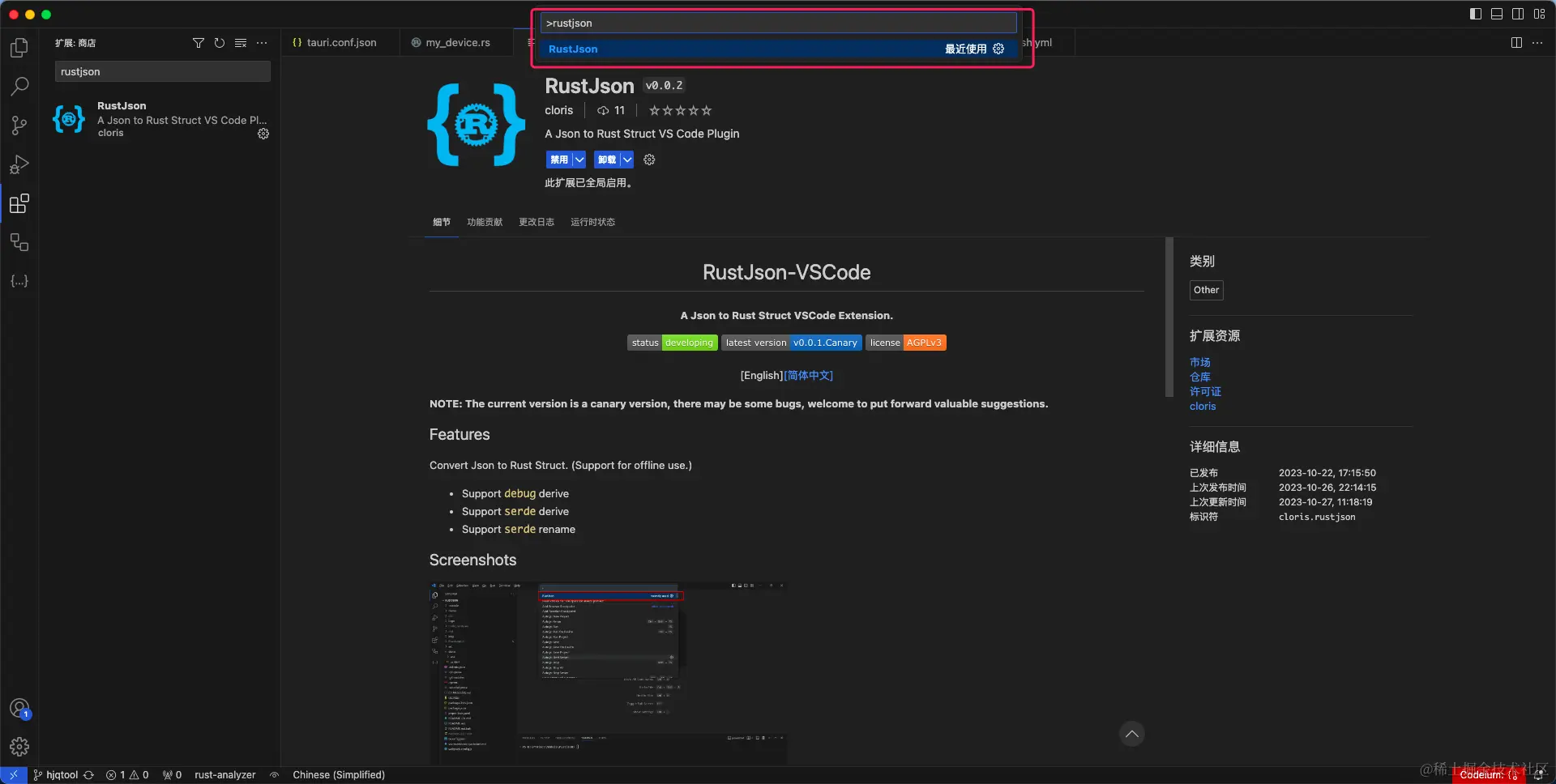Expand the 卸载 button dropdown arrow
Image resolution: width=1556 pixels, height=784 pixels.
627,160
